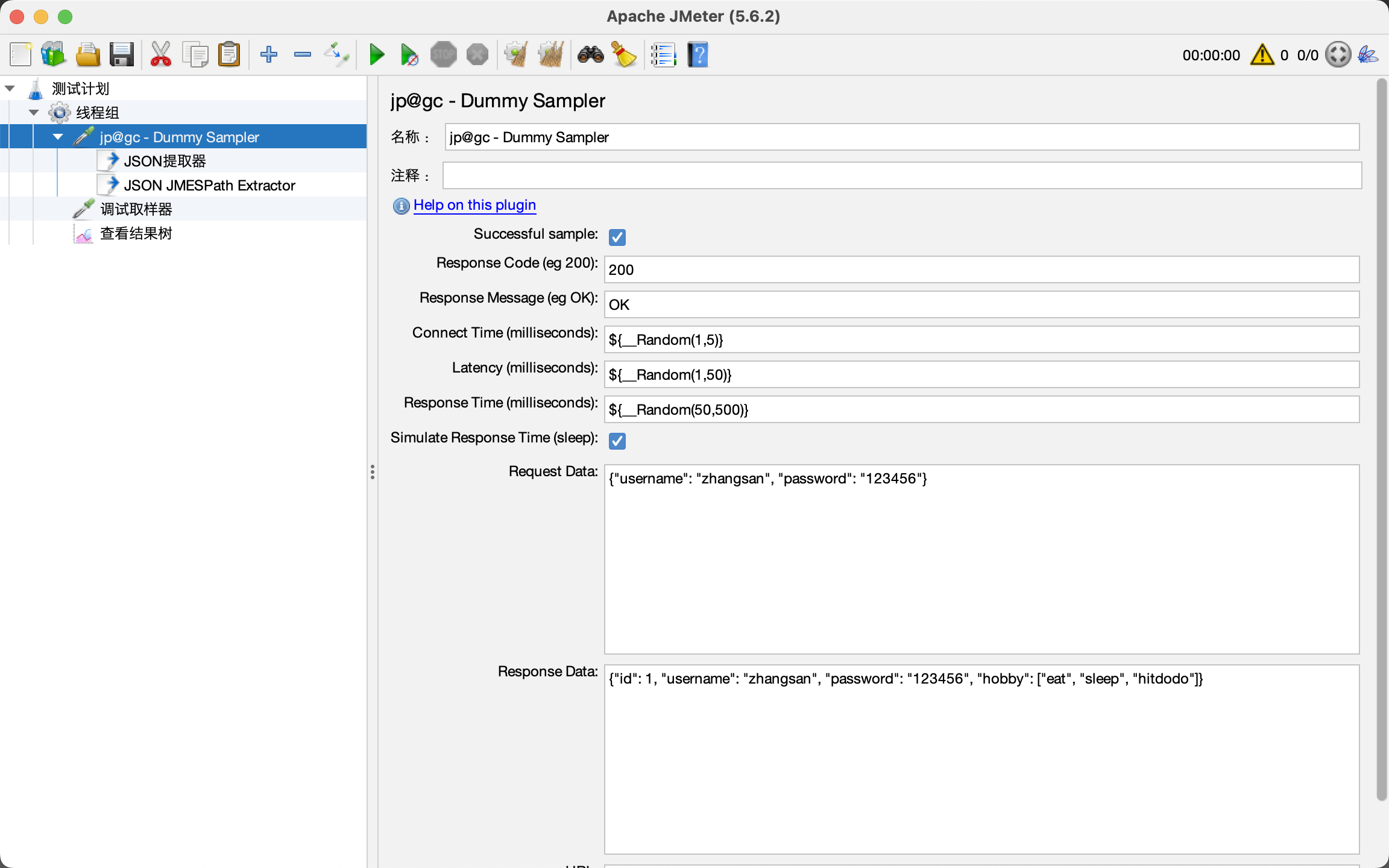Viewport: 1389px width, 868px height.
Task: Select the JSON提取器 tree item
Action: click(165, 161)
